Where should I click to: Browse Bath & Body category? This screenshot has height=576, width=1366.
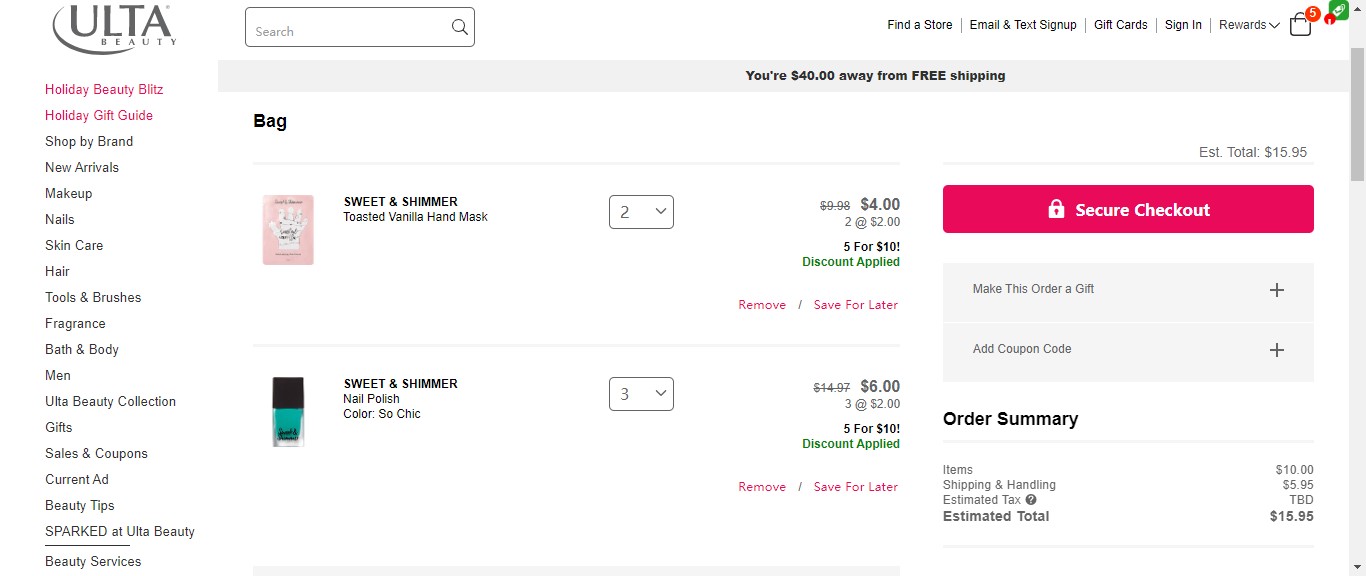point(82,349)
